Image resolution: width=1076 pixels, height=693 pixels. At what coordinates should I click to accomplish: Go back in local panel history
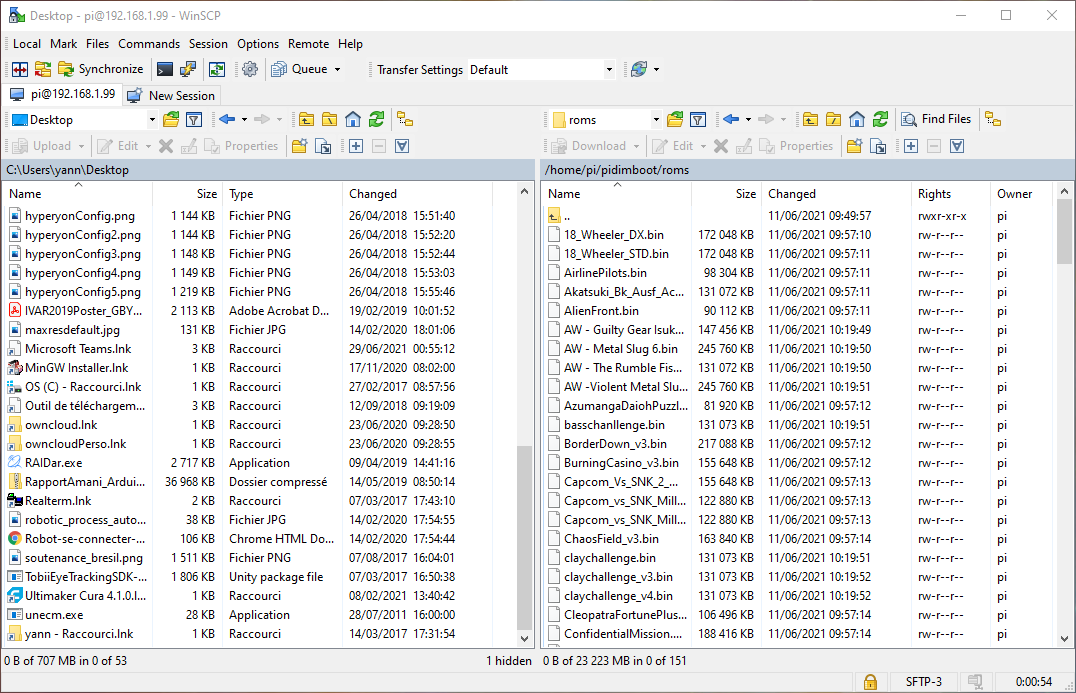point(227,120)
